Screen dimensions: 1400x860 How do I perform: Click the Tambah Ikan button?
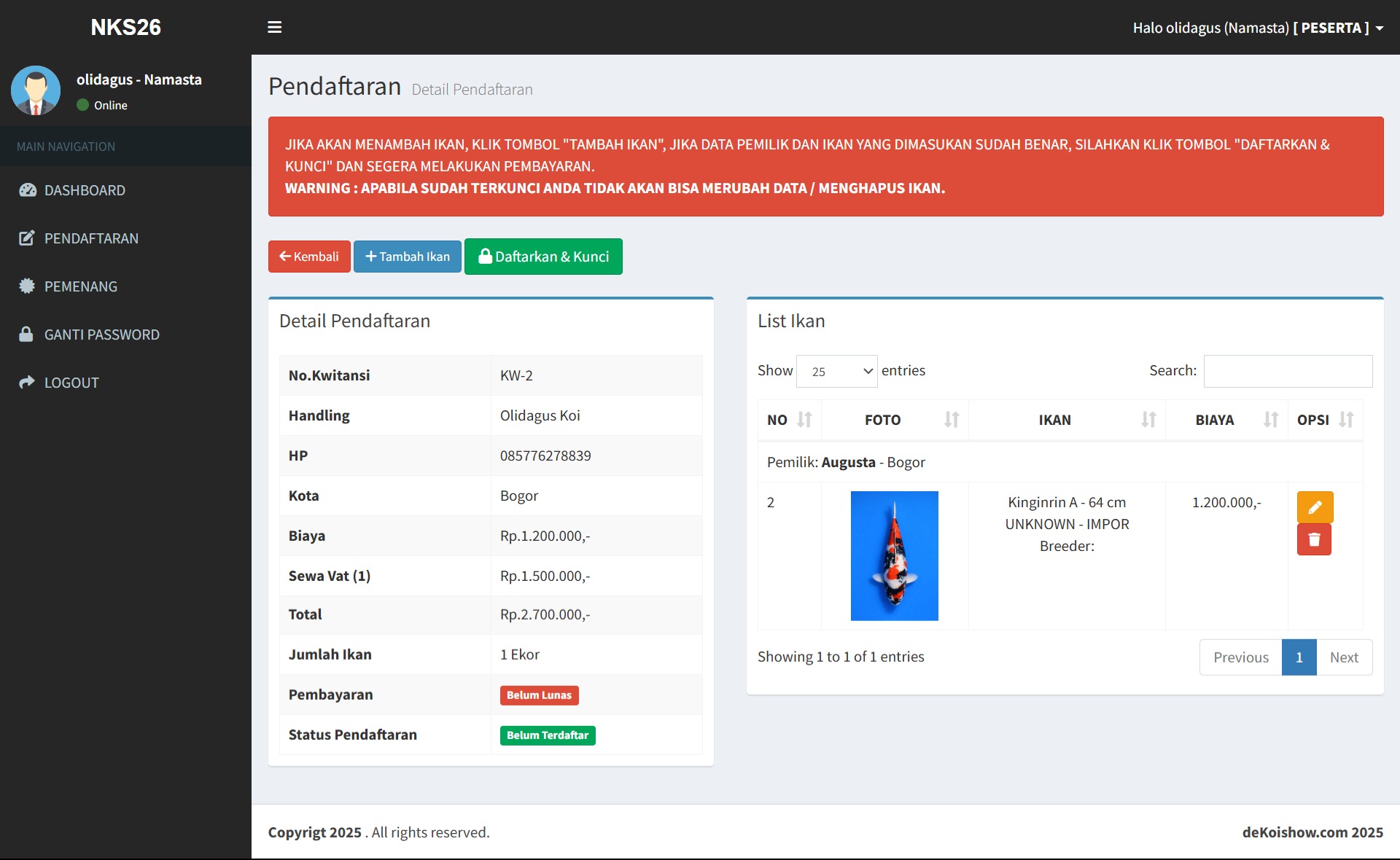point(407,257)
